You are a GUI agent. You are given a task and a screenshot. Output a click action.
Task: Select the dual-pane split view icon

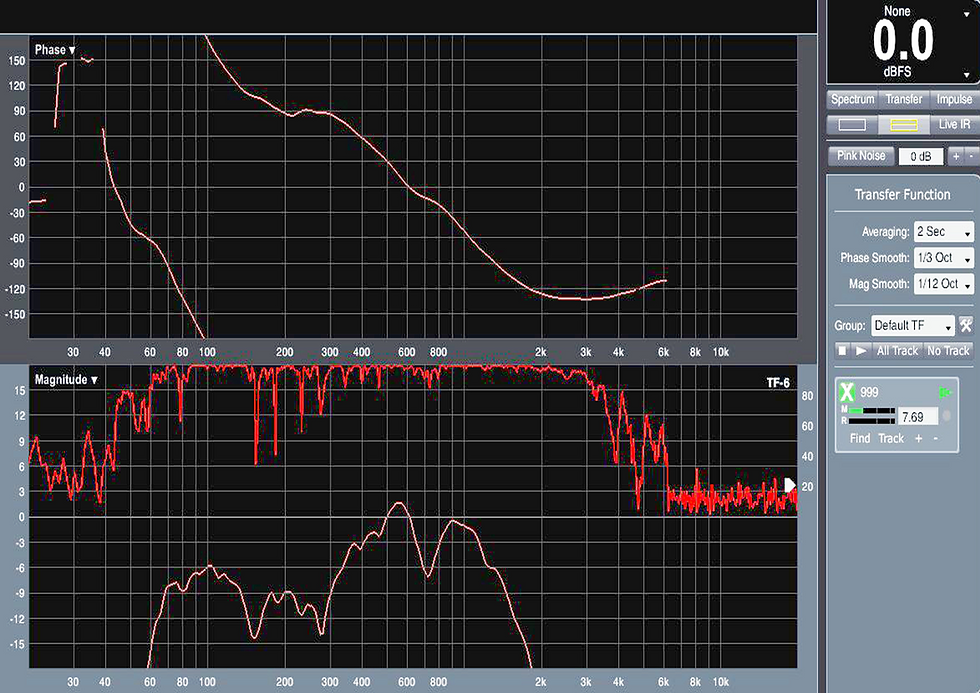[x=904, y=124]
